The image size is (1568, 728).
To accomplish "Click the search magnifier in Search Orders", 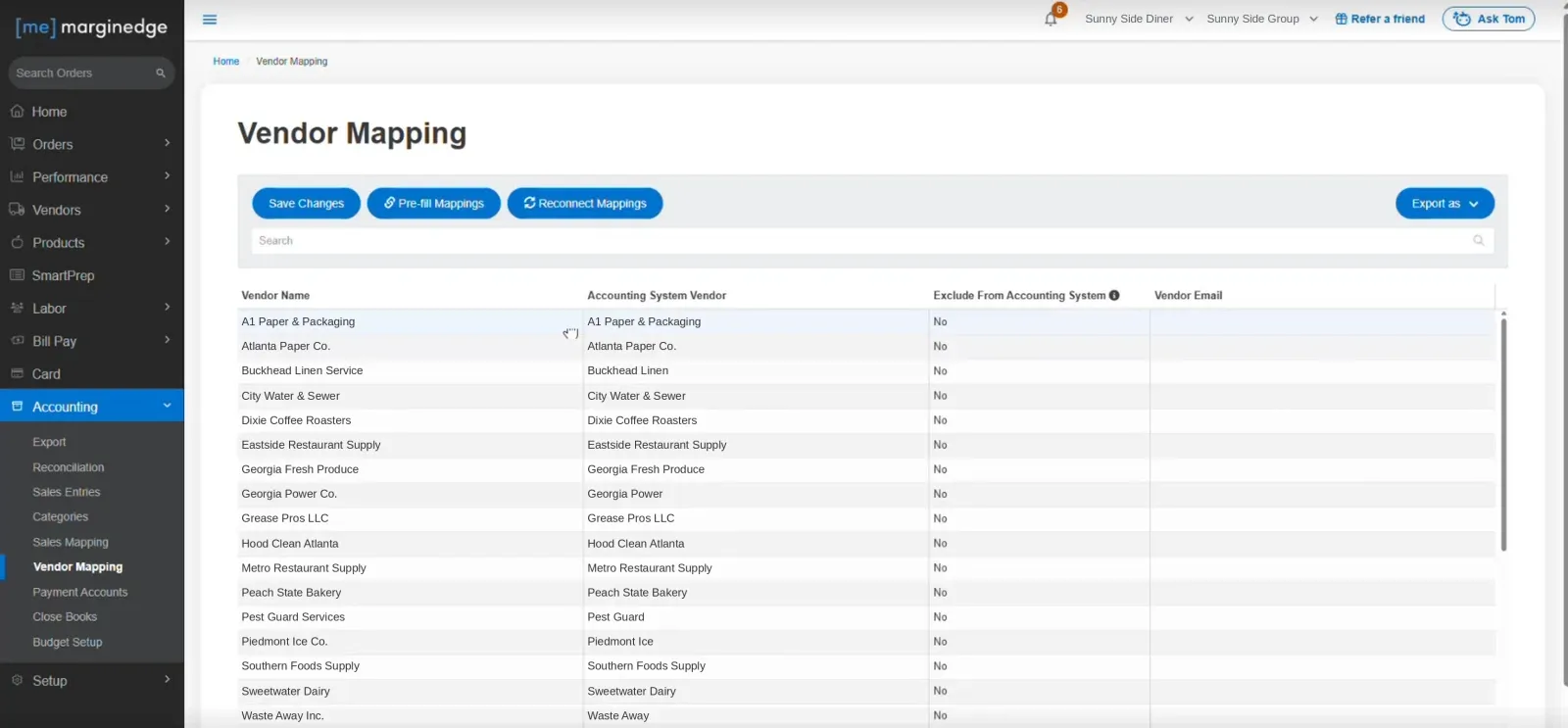I will 161,73.
